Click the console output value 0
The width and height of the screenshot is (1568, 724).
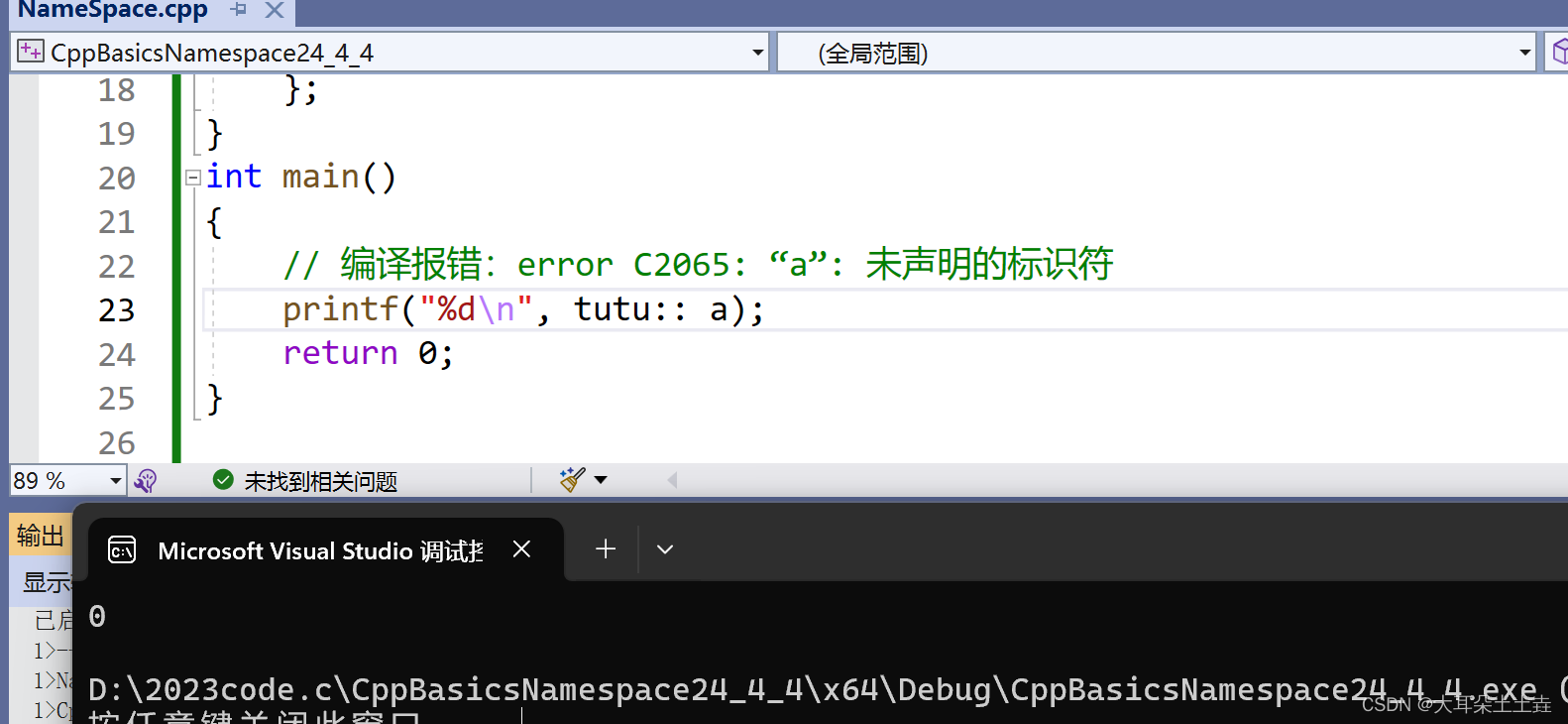pos(97,617)
